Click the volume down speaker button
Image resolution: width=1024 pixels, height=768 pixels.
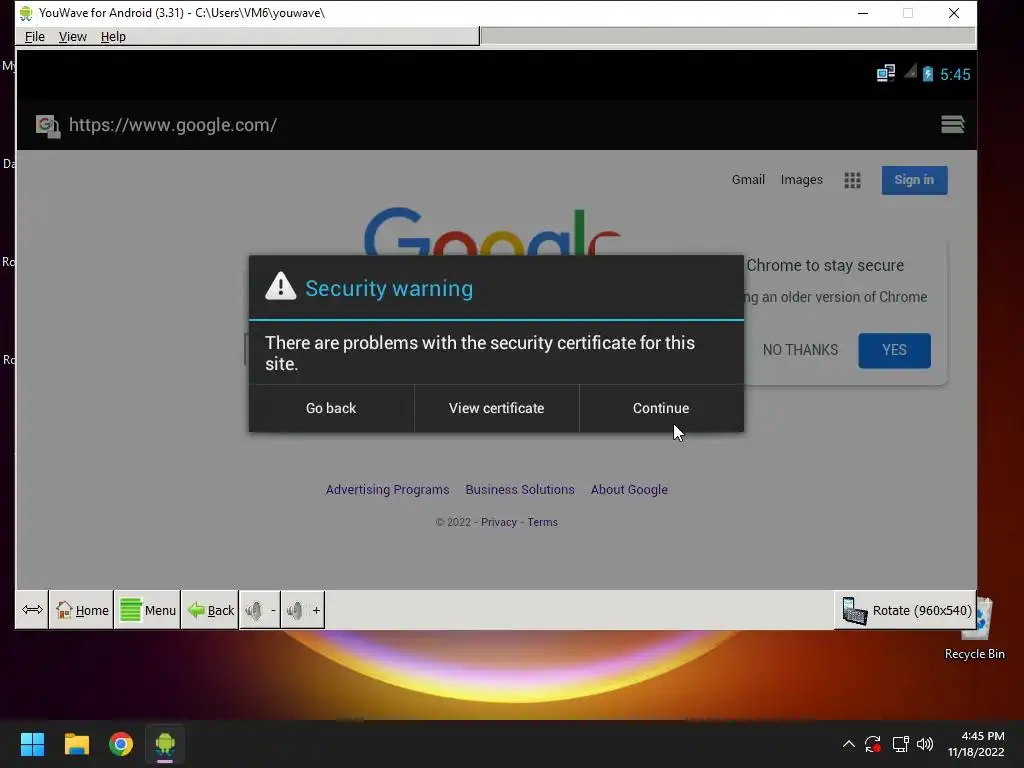click(260, 610)
